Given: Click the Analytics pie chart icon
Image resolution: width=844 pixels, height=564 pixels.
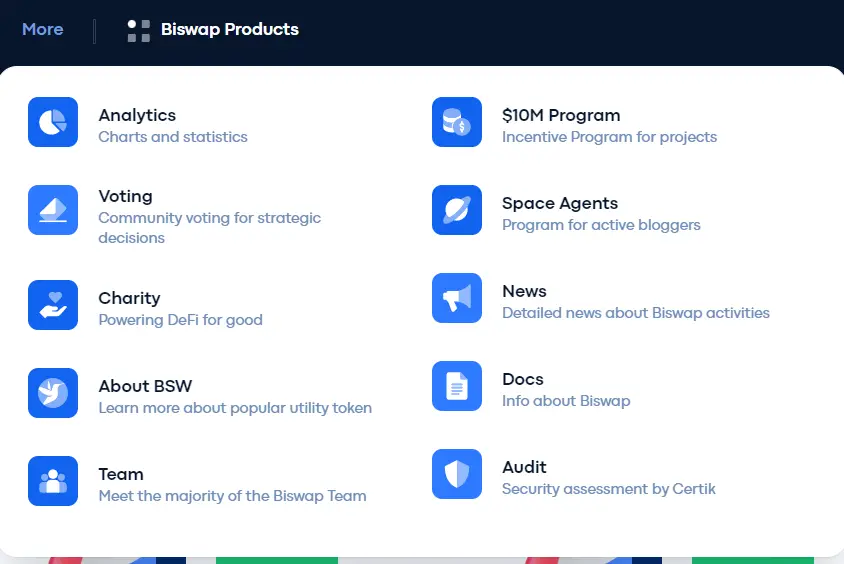Looking at the screenshot, I should (x=53, y=122).
